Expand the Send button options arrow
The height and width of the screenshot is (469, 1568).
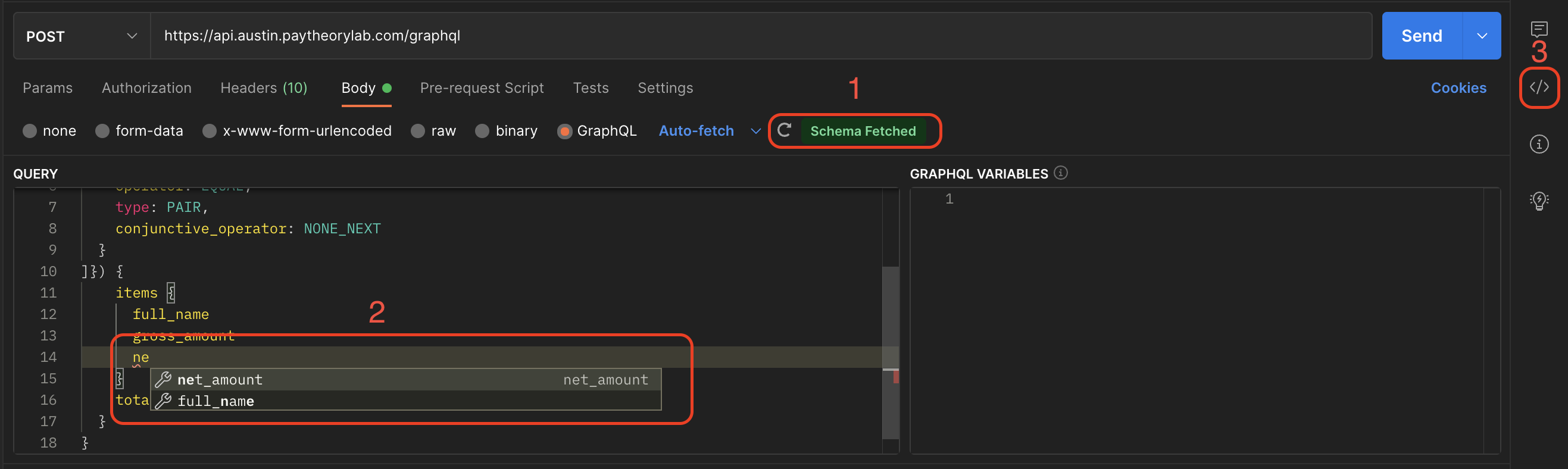pyautogui.click(x=1482, y=36)
